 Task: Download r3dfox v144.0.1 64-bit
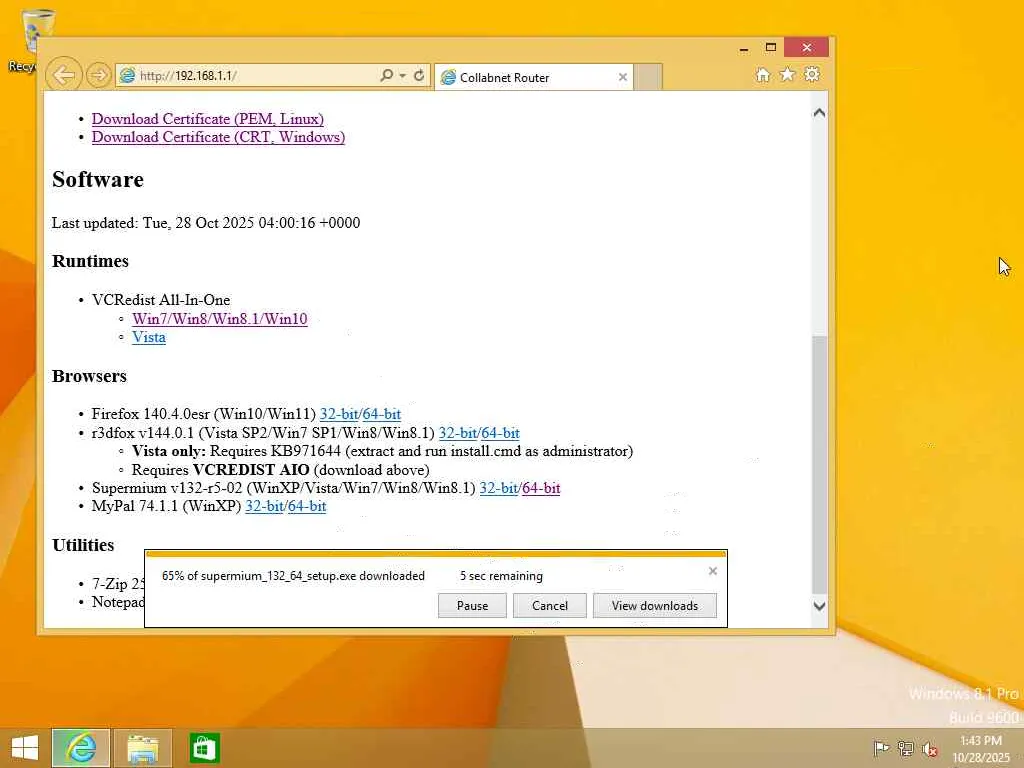click(500, 433)
